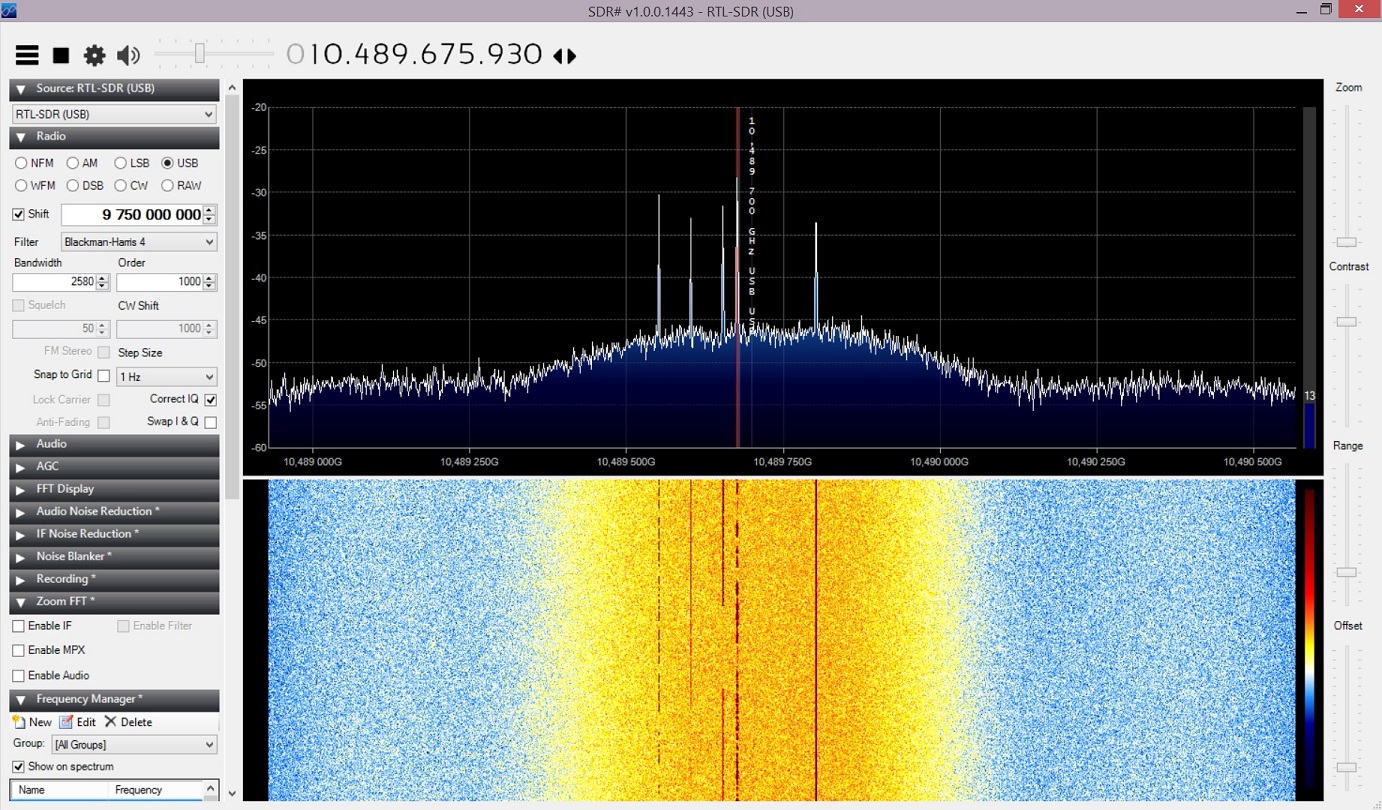The width and height of the screenshot is (1382, 810).
Task: Mute audio with the speaker icon
Action: [128, 56]
